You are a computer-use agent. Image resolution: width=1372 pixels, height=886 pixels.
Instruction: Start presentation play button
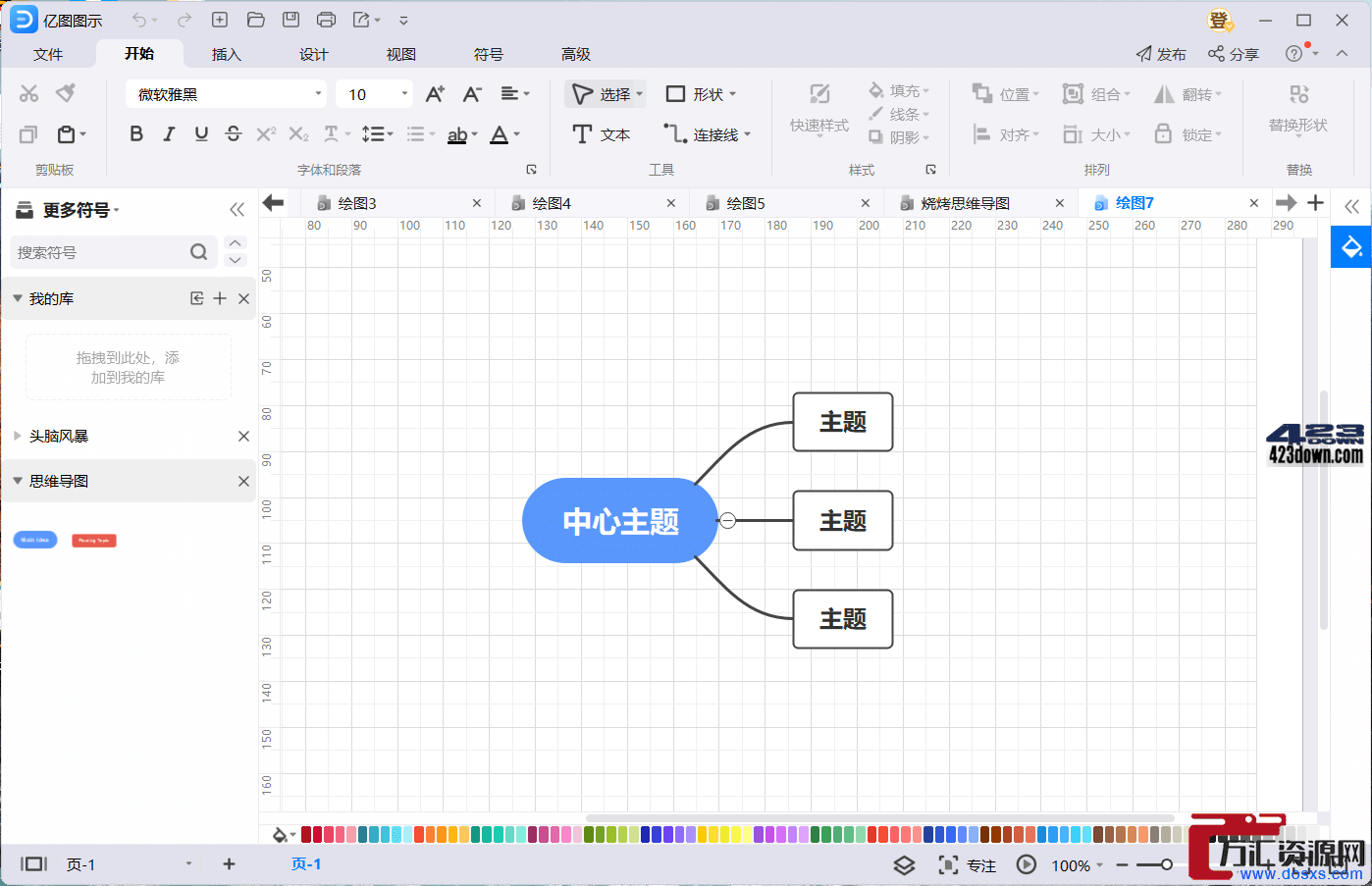pos(1027,864)
